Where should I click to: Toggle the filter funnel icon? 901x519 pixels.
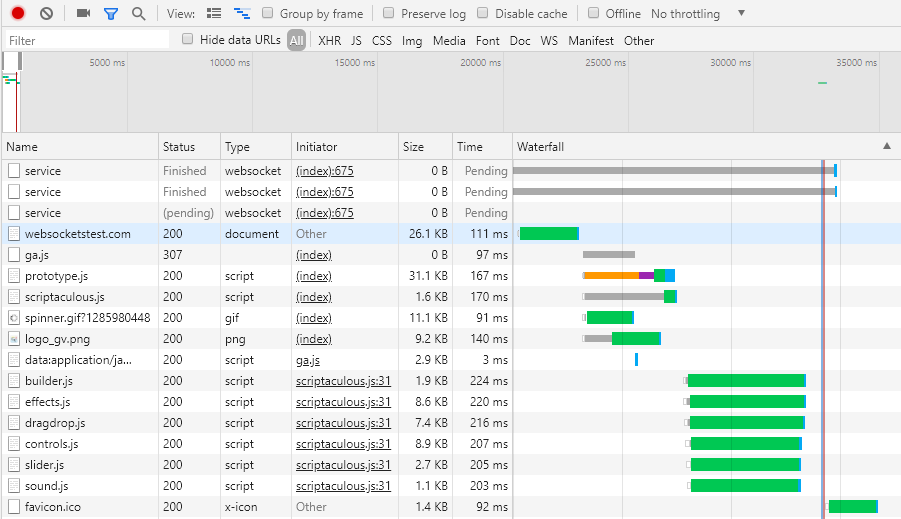point(111,14)
